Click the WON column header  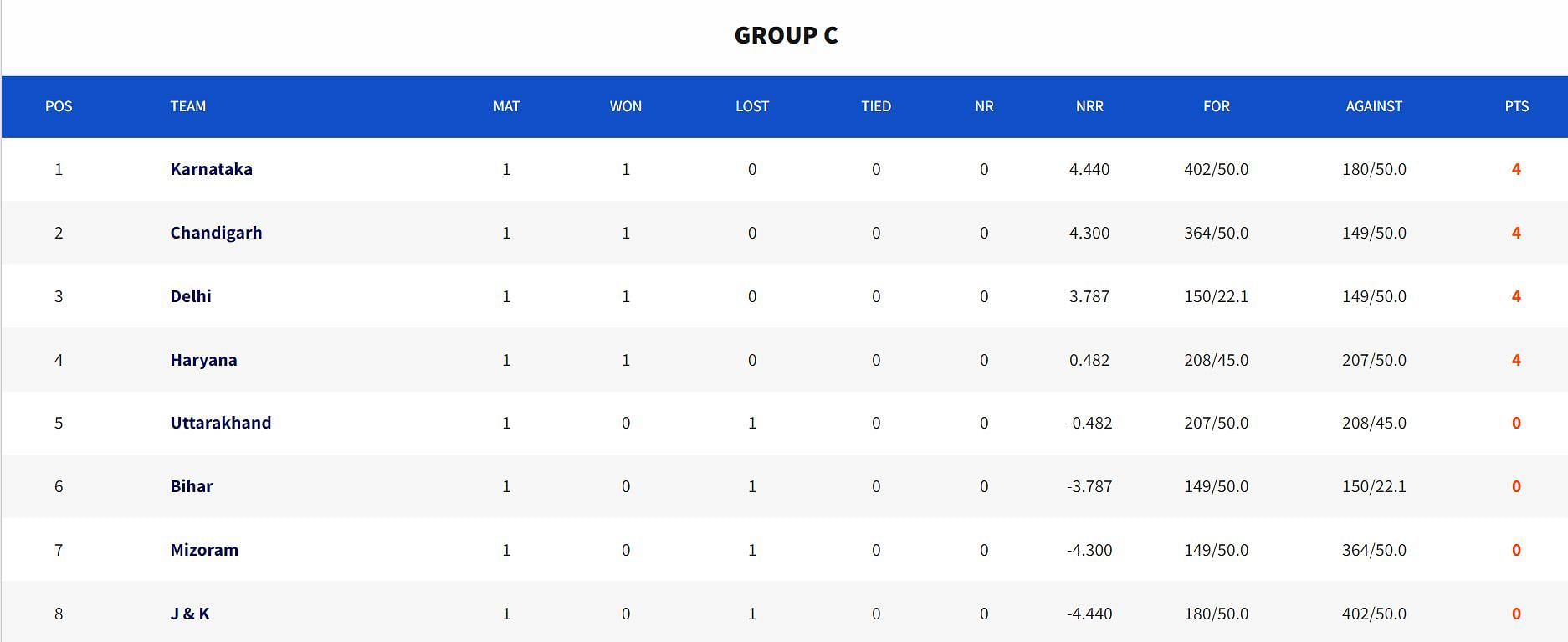[625, 106]
